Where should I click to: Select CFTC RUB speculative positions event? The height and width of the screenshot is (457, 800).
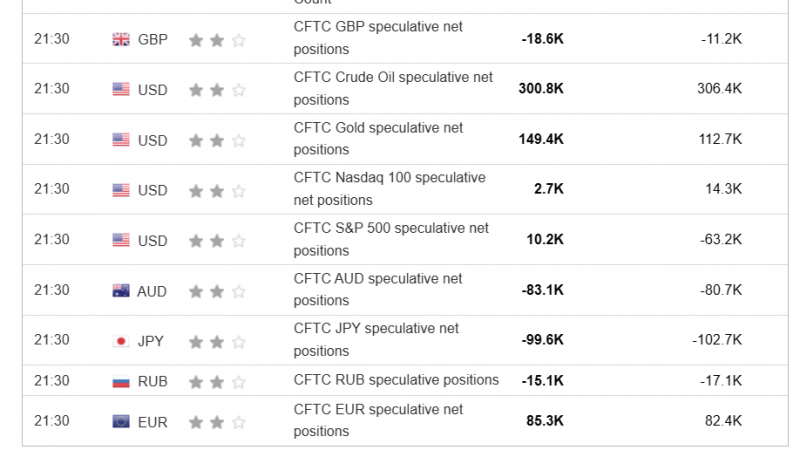point(396,380)
